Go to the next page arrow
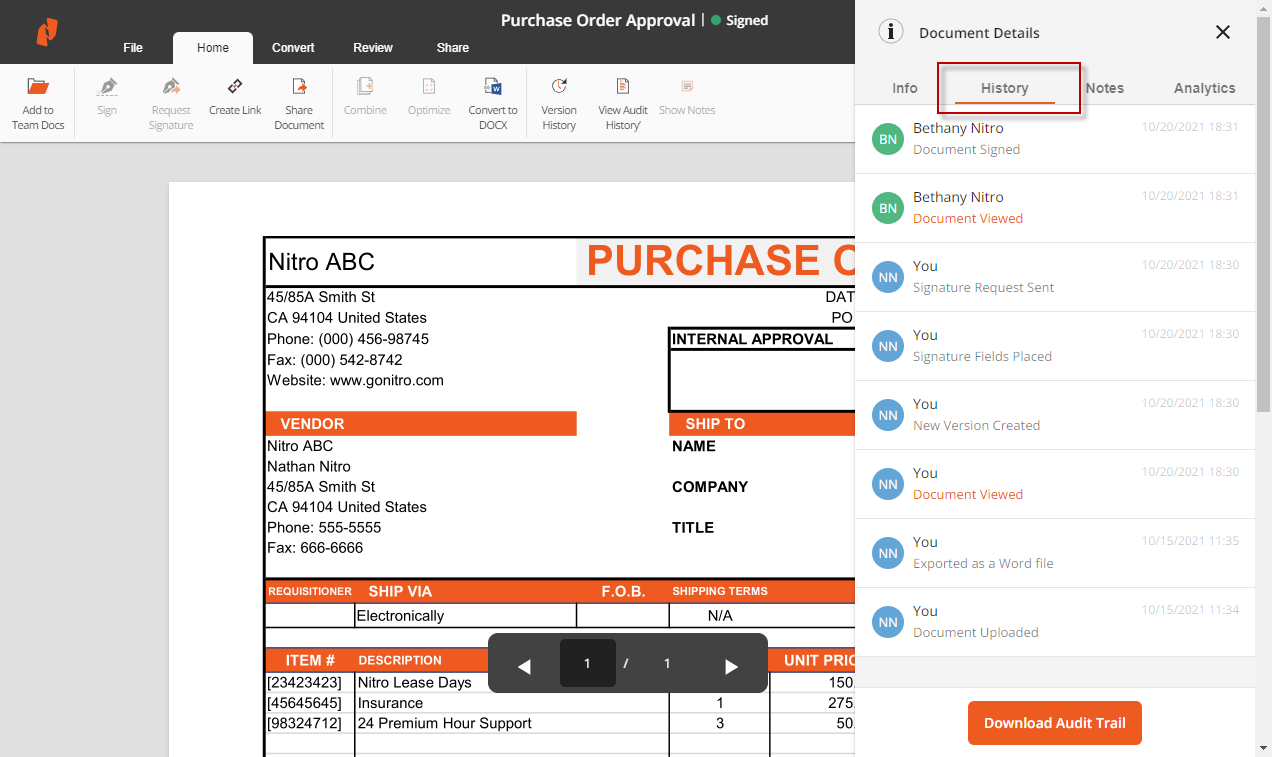This screenshot has width=1272, height=757. 731,666
